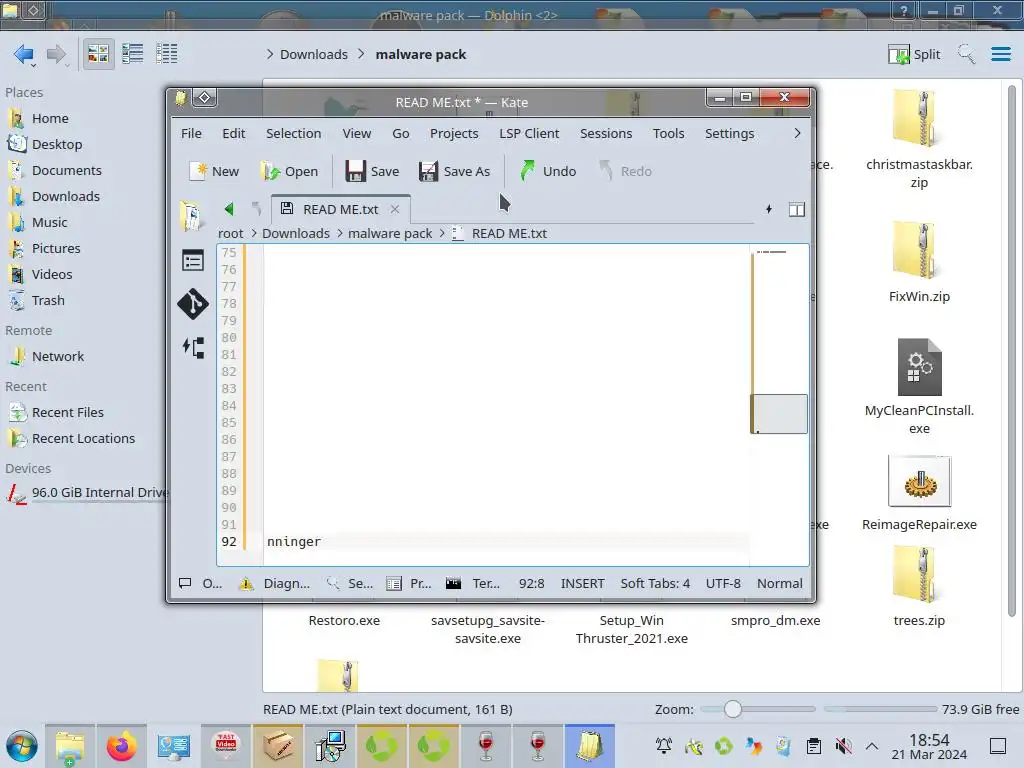Viewport: 1024px width, 768px height.
Task: Go to previous tab arrow in Kate
Action: pos(229,209)
